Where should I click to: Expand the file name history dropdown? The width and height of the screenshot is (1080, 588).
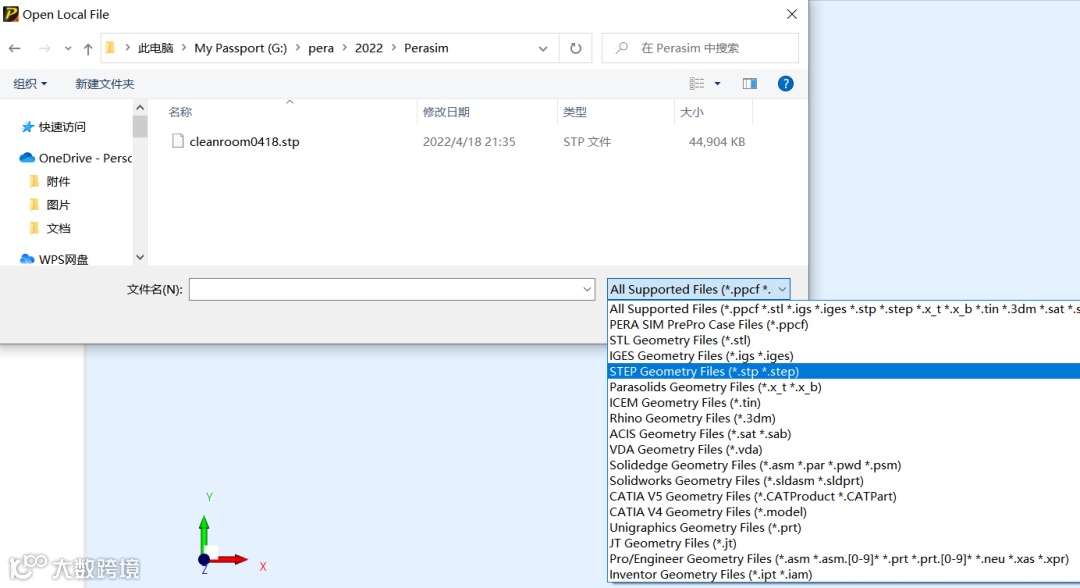coord(587,289)
